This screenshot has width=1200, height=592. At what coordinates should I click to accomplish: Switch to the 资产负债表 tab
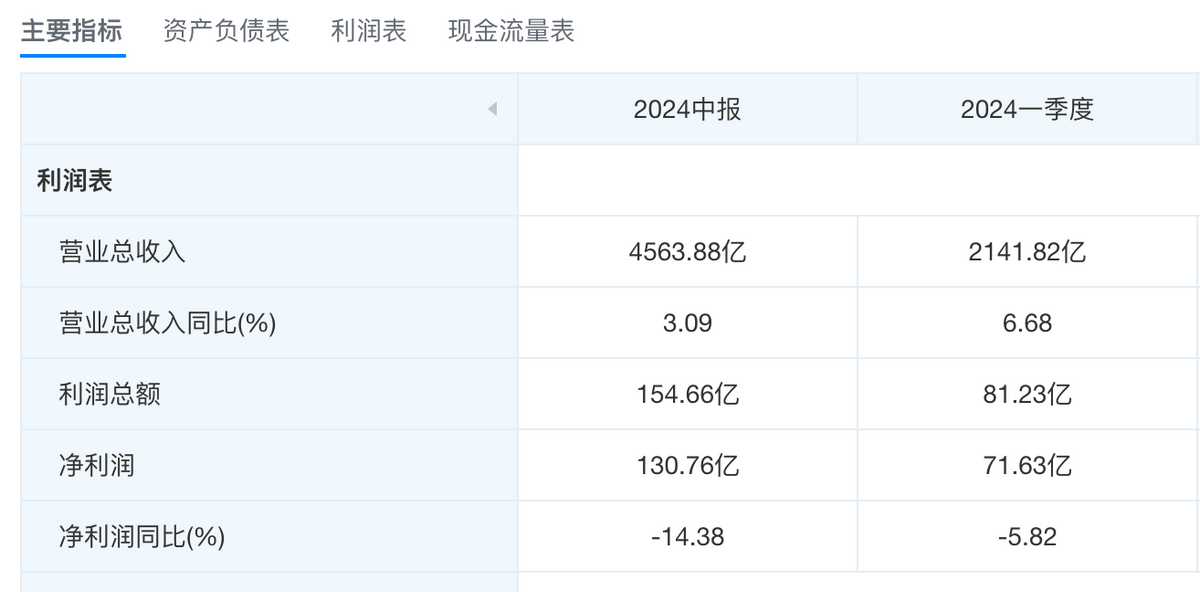[x=226, y=31]
